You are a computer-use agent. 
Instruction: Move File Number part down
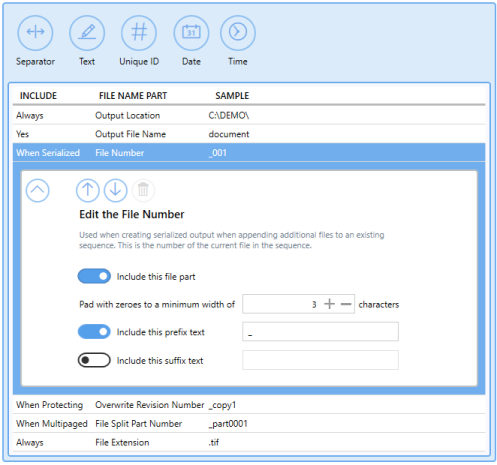(115, 190)
